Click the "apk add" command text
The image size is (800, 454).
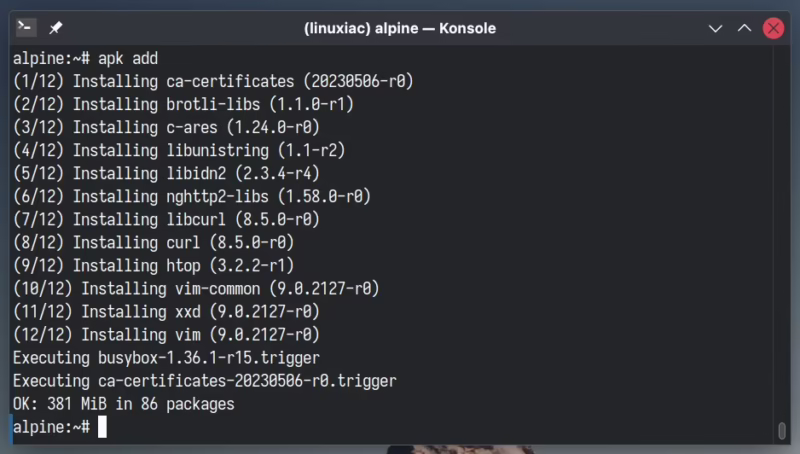(128, 58)
